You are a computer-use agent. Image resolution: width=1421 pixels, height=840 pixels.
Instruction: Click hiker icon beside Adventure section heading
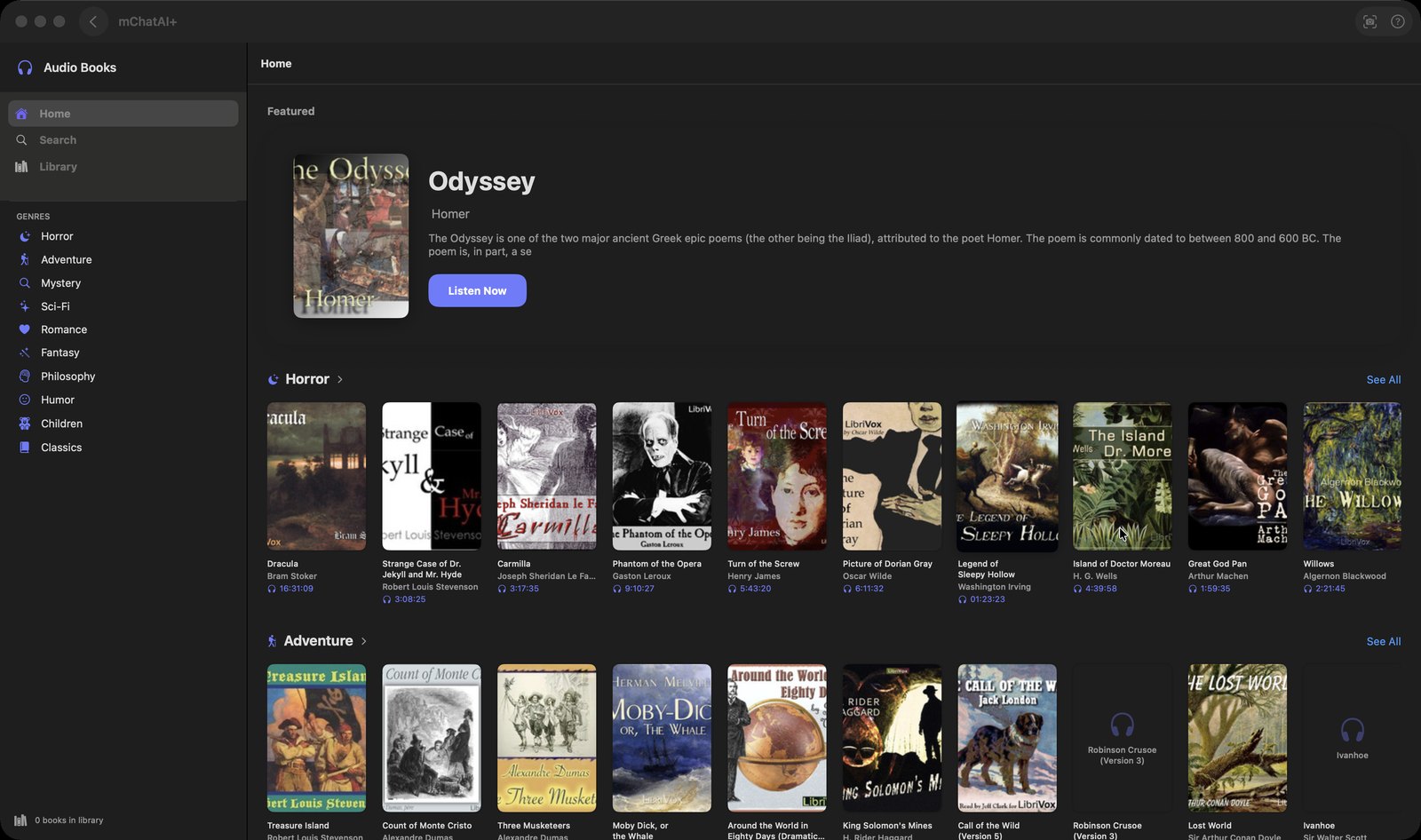click(x=273, y=641)
